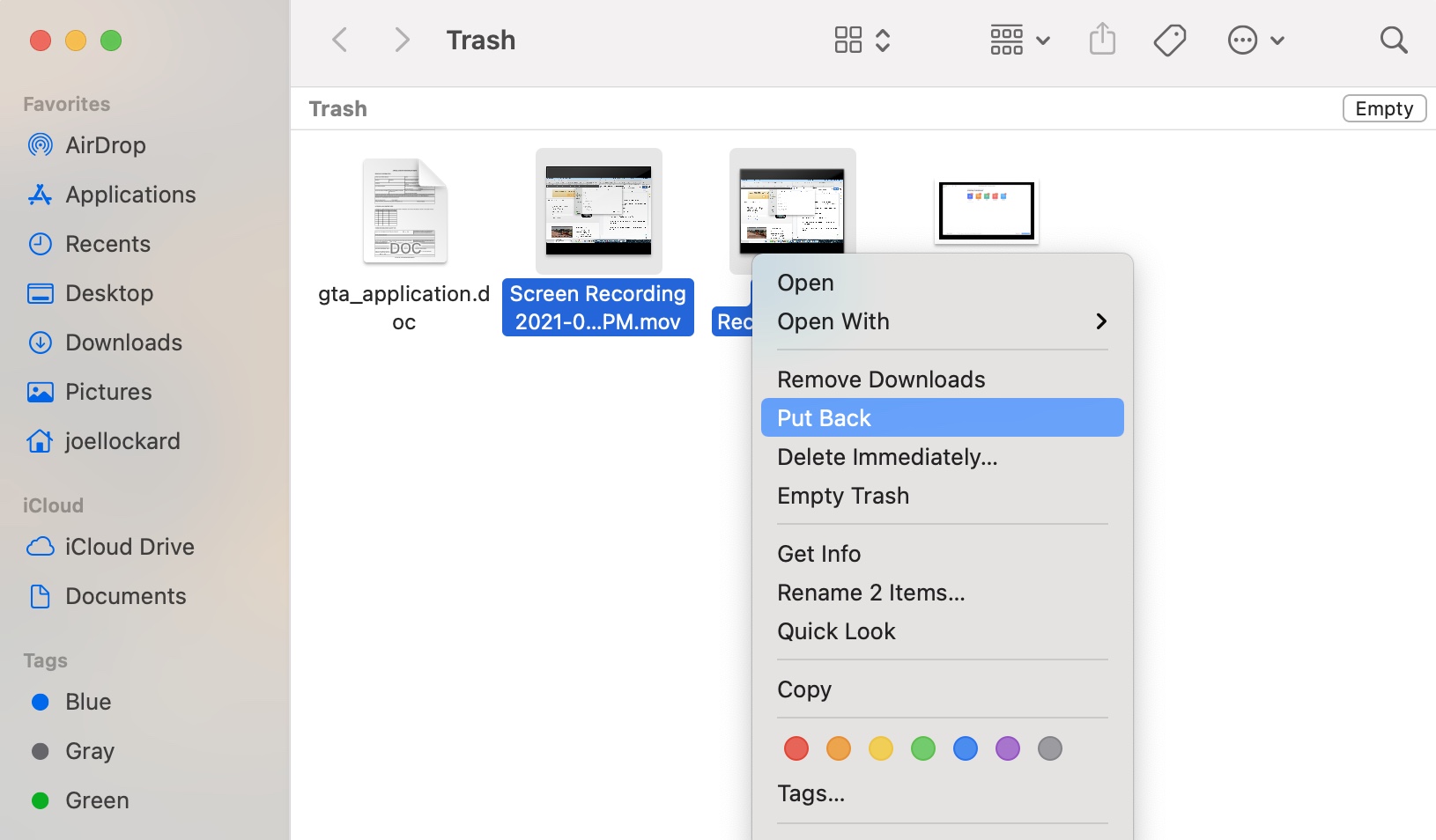Close the Finder window with red button
1436x840 pixels.
click(x=41, y=41)
